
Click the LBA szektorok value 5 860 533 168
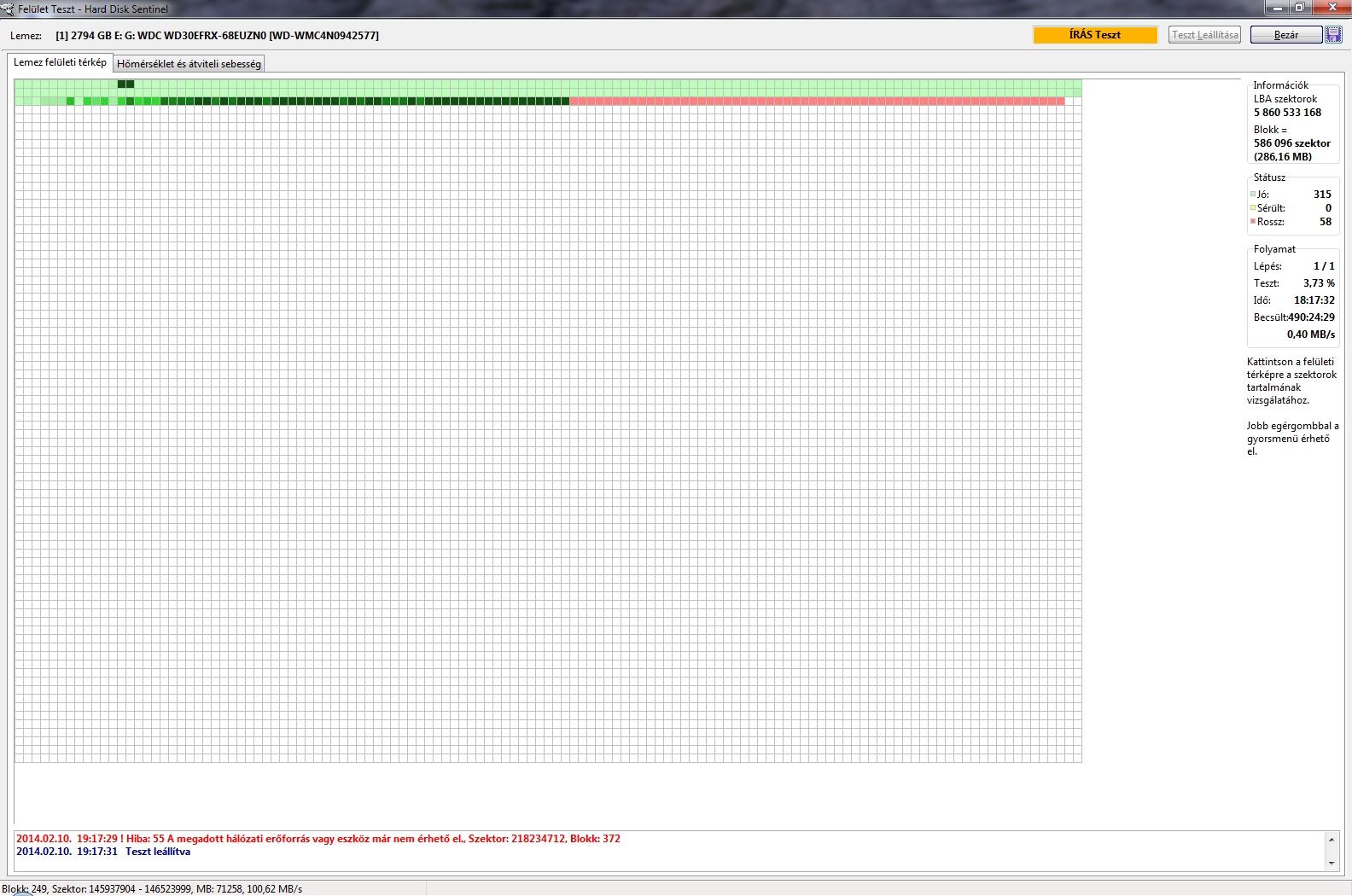click(1287, 113)
